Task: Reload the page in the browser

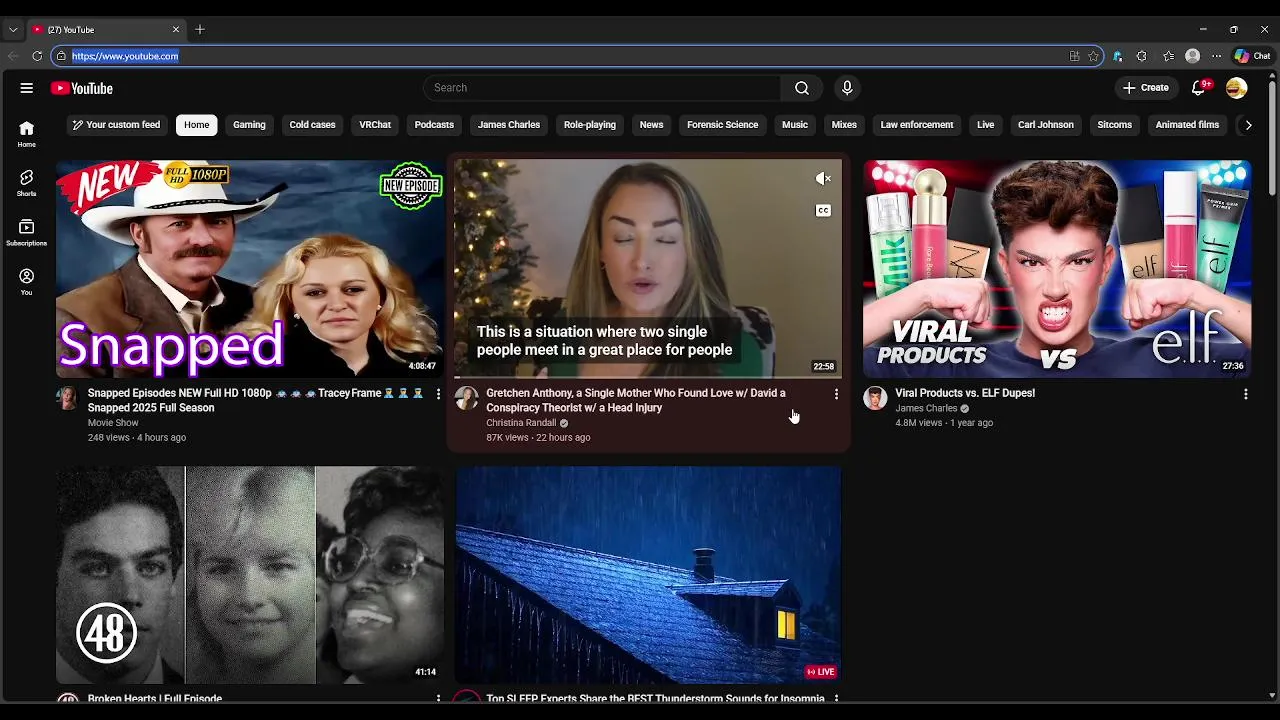Action: 37,56
